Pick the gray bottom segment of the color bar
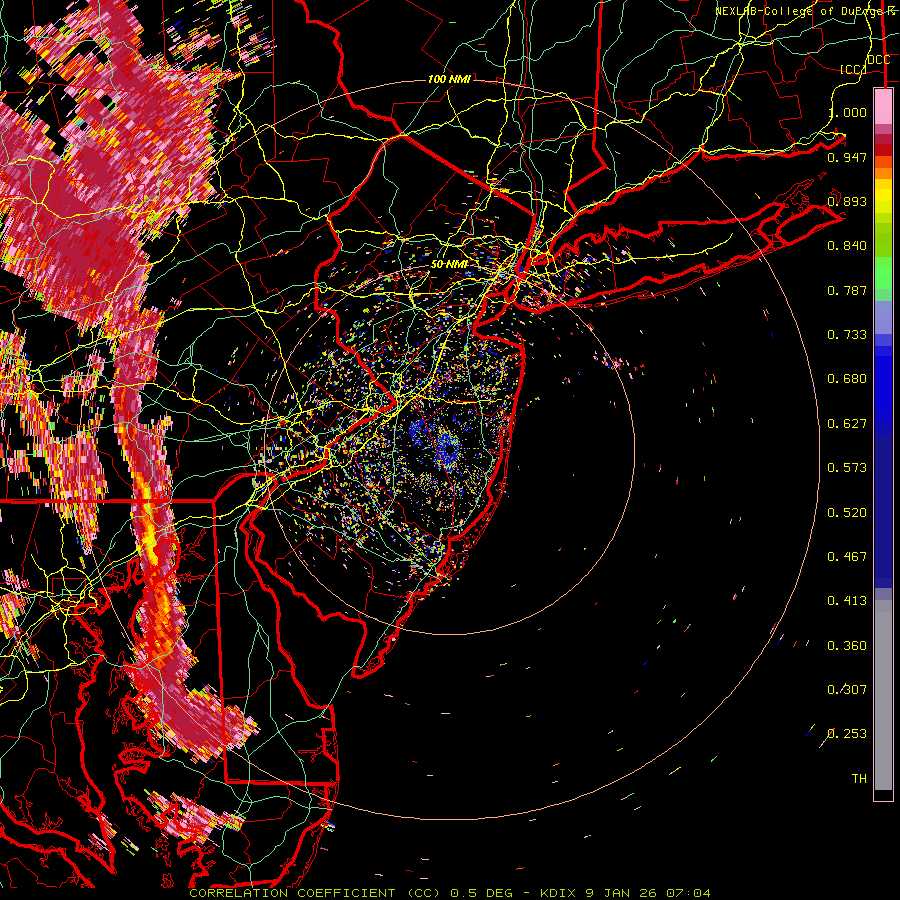This screenshot has height=900, width=900. 883,695
